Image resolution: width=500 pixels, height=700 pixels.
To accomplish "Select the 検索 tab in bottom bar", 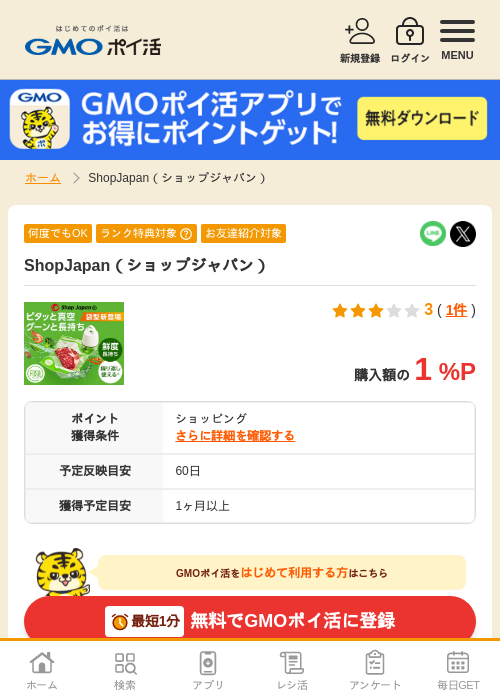I will 125,671.
